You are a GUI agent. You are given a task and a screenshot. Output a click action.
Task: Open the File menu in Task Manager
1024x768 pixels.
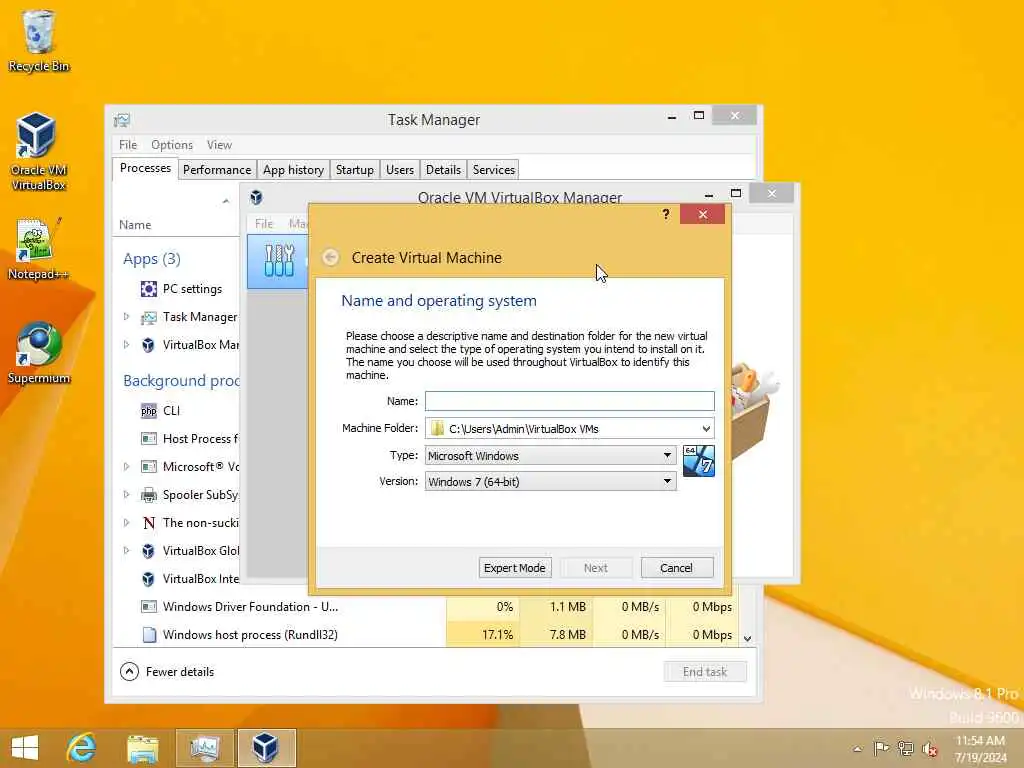coord(128,145)
